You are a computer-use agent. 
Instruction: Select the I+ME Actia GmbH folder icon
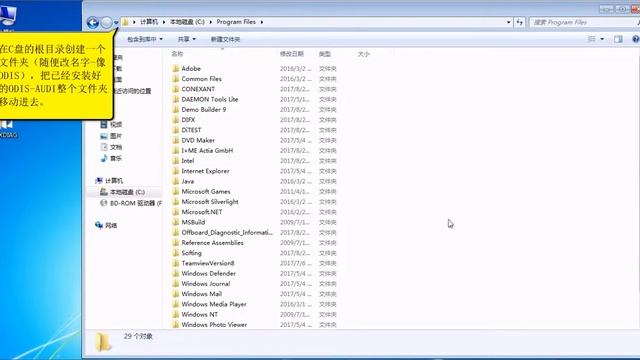click(x=176, y=150)
